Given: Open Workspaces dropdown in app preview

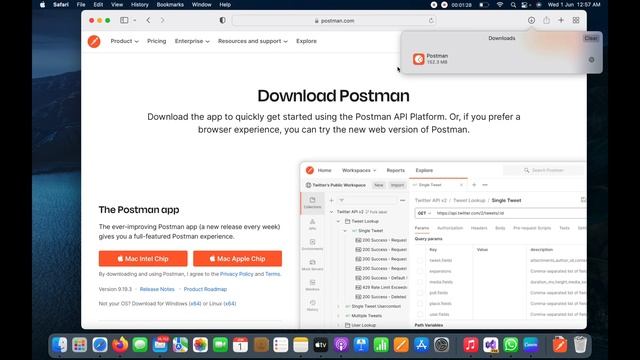Looking at the screenshot, I should click(359, 170).
